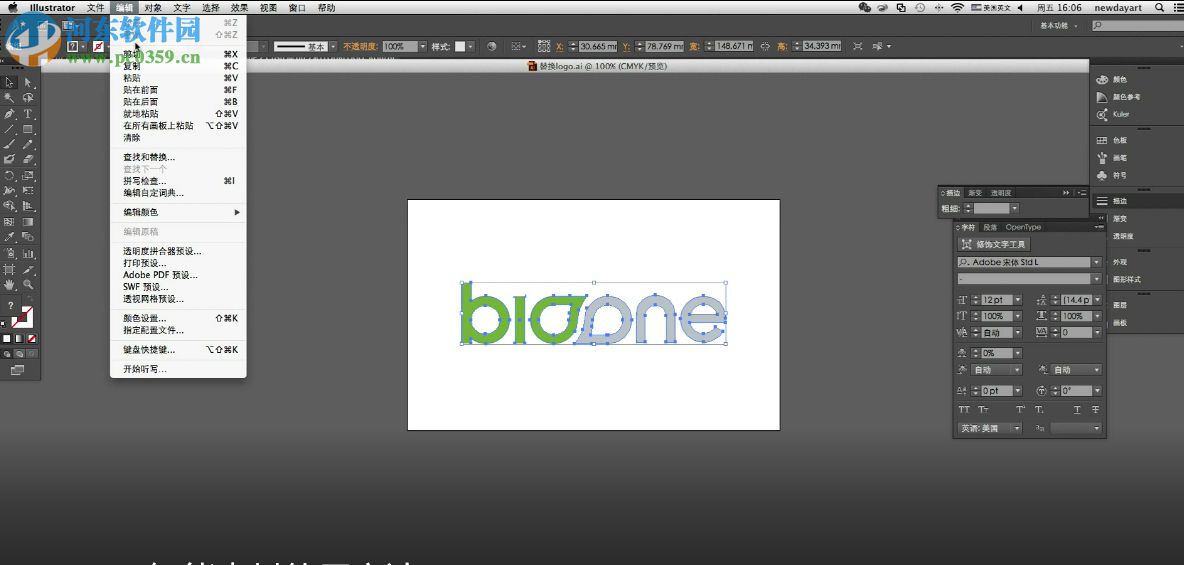Viewport: 1184px width, 565px height.
Task: Set none mode button below fill swatch
Action: point(31,338)
